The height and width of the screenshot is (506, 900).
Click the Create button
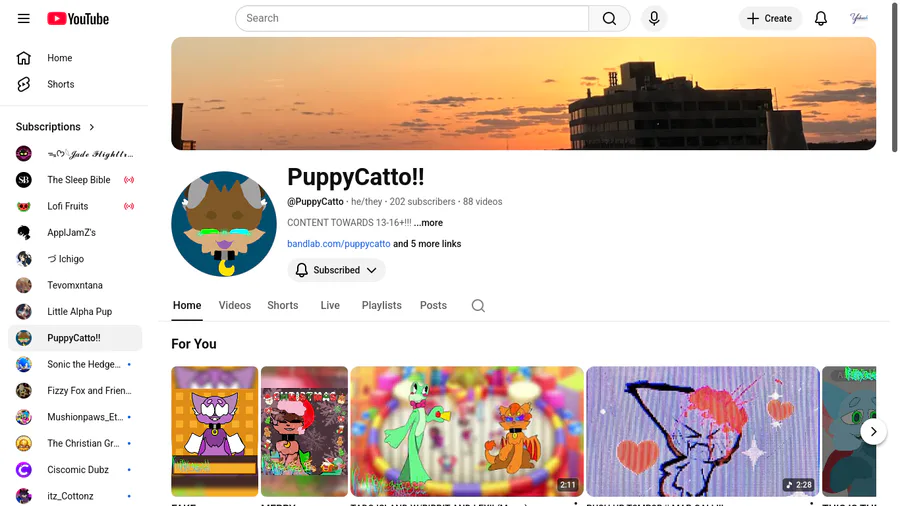770,18
